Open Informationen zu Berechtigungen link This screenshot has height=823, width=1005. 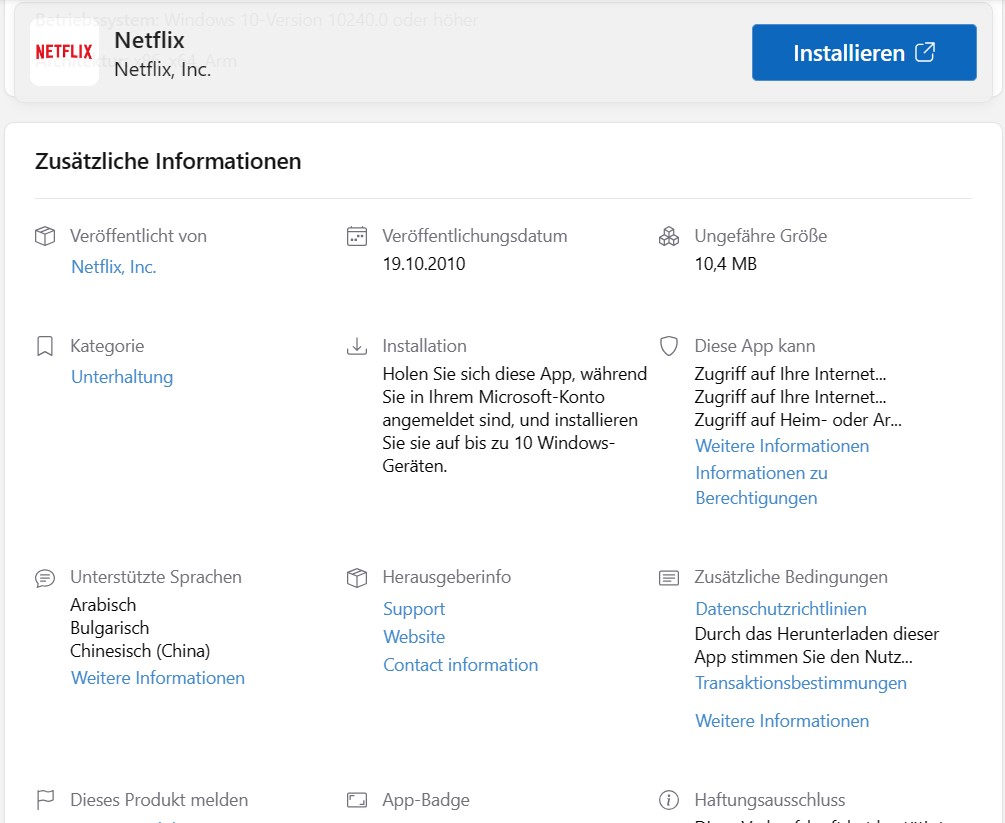point(761,485)
